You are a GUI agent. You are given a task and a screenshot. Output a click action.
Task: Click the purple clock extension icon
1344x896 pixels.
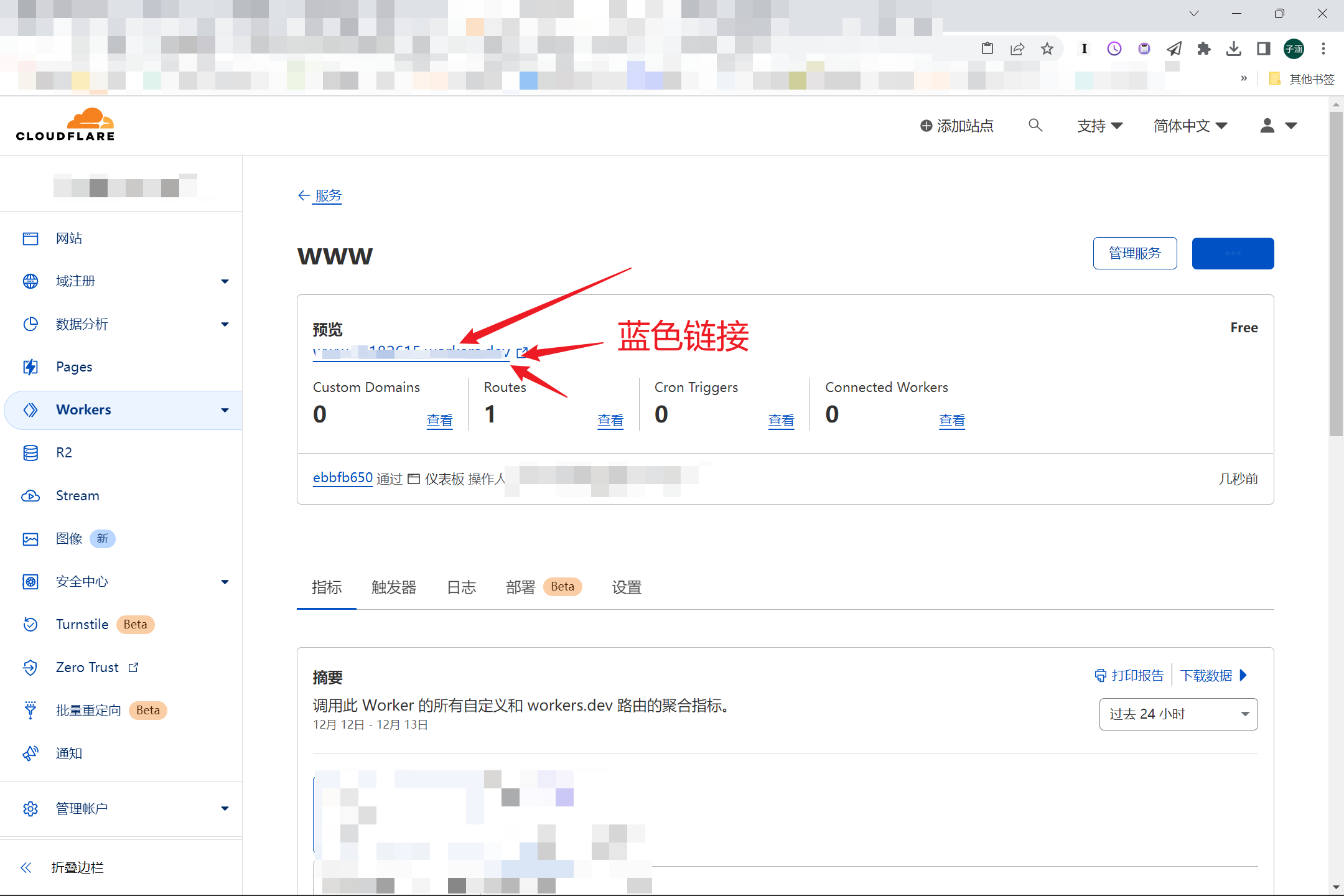coord(1114,49)
